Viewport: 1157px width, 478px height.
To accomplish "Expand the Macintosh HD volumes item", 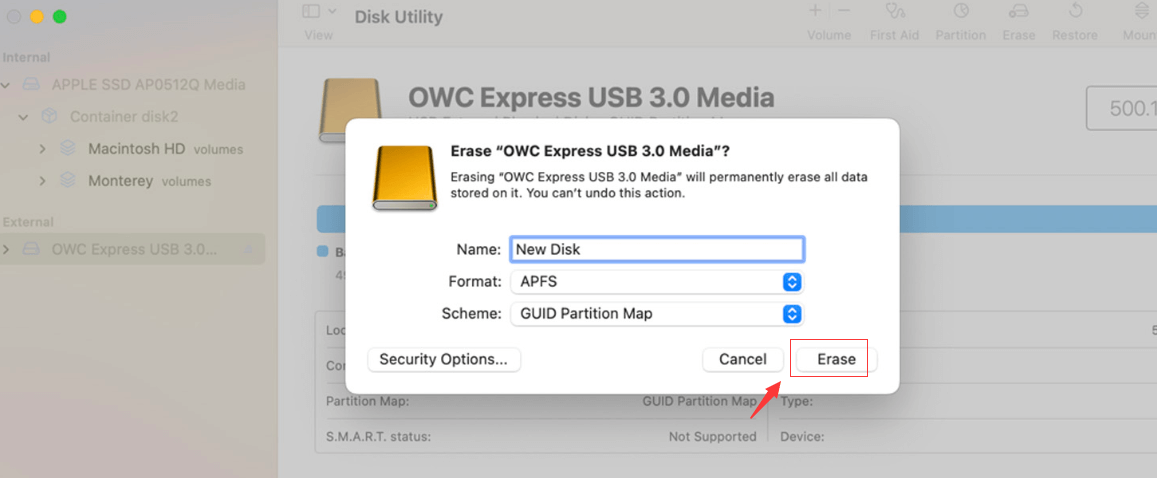I will (42, 149).
